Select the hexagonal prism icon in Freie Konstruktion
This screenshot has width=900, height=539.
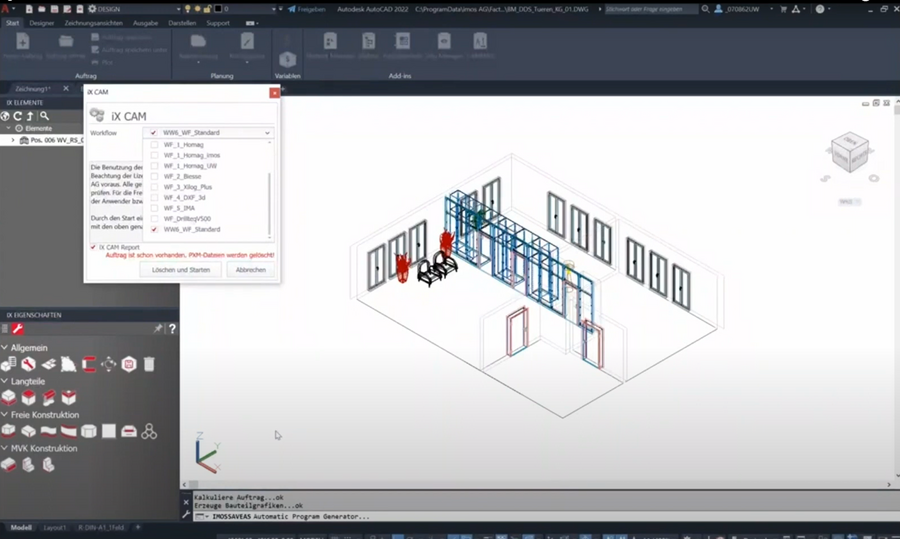point(89,431)
